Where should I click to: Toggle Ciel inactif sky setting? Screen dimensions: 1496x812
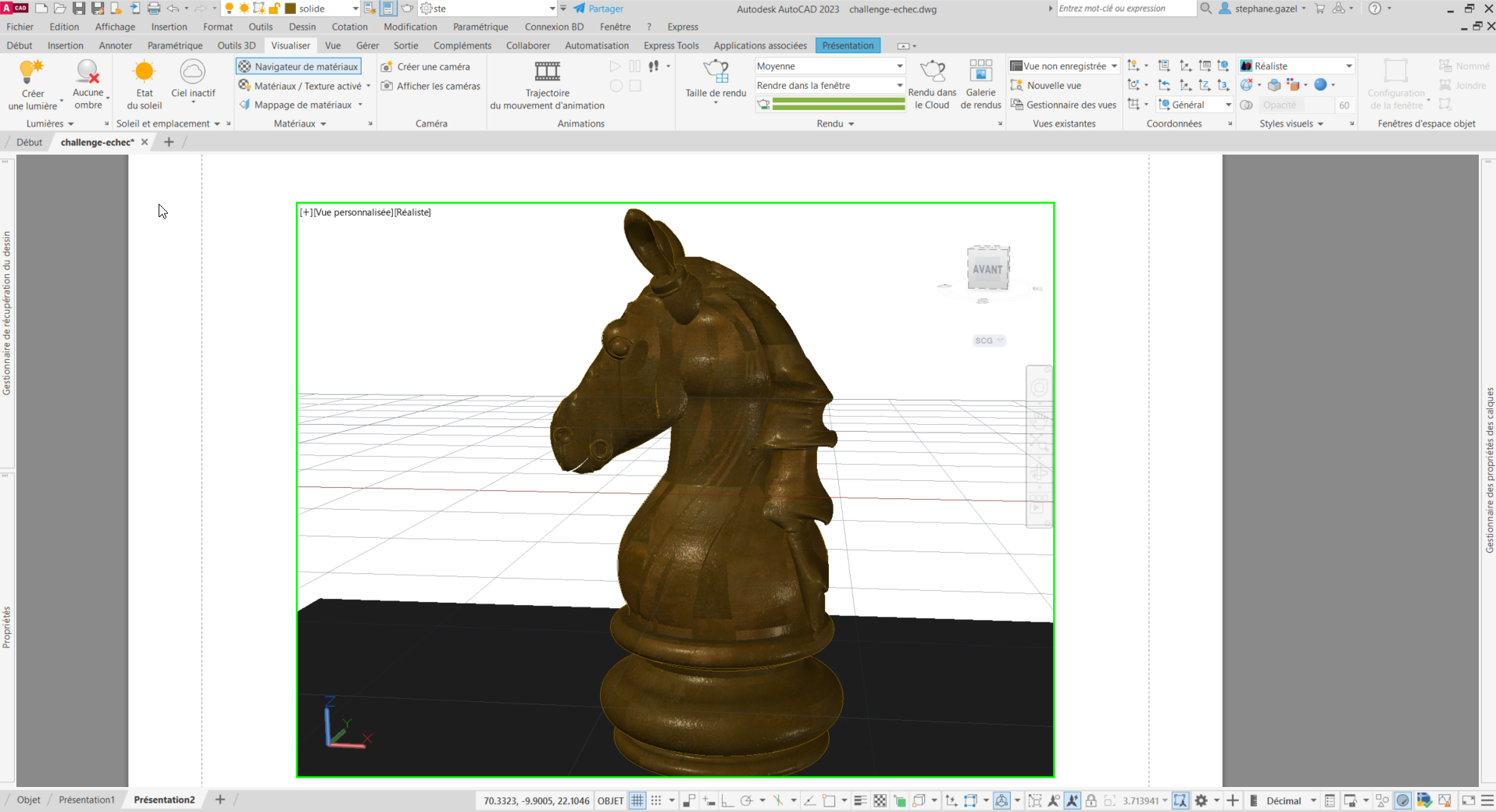[192, 73]
